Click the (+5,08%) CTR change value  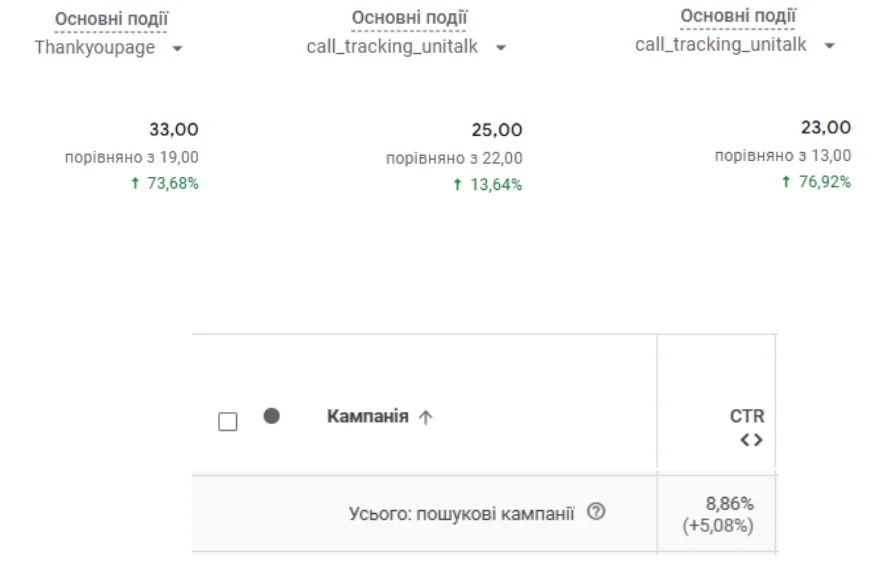pos(718,525)
